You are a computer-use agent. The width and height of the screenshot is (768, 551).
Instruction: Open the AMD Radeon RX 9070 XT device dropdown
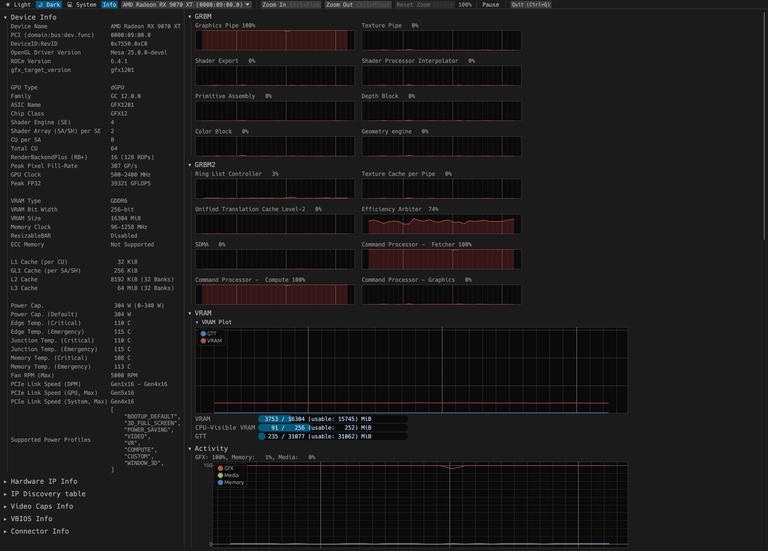coord(186,4)
